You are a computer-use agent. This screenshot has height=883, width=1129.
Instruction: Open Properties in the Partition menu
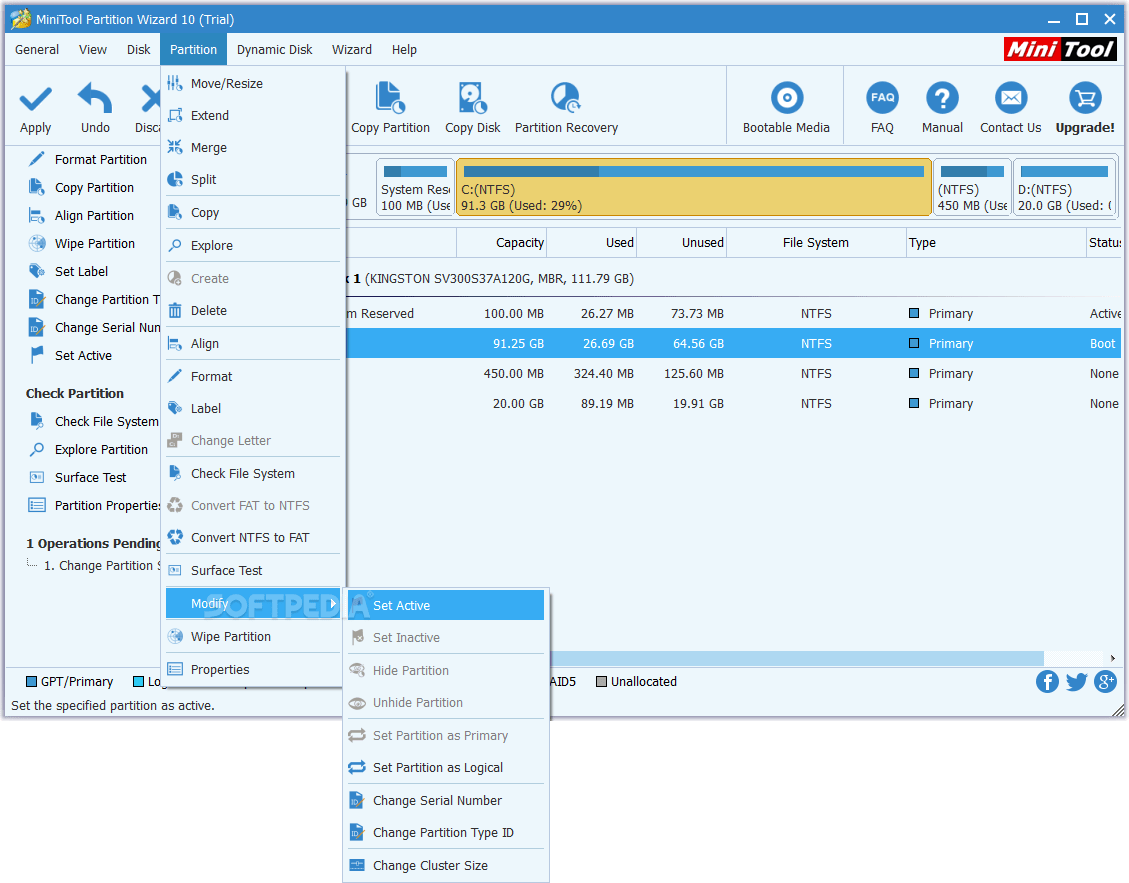(x=253, y=669)
